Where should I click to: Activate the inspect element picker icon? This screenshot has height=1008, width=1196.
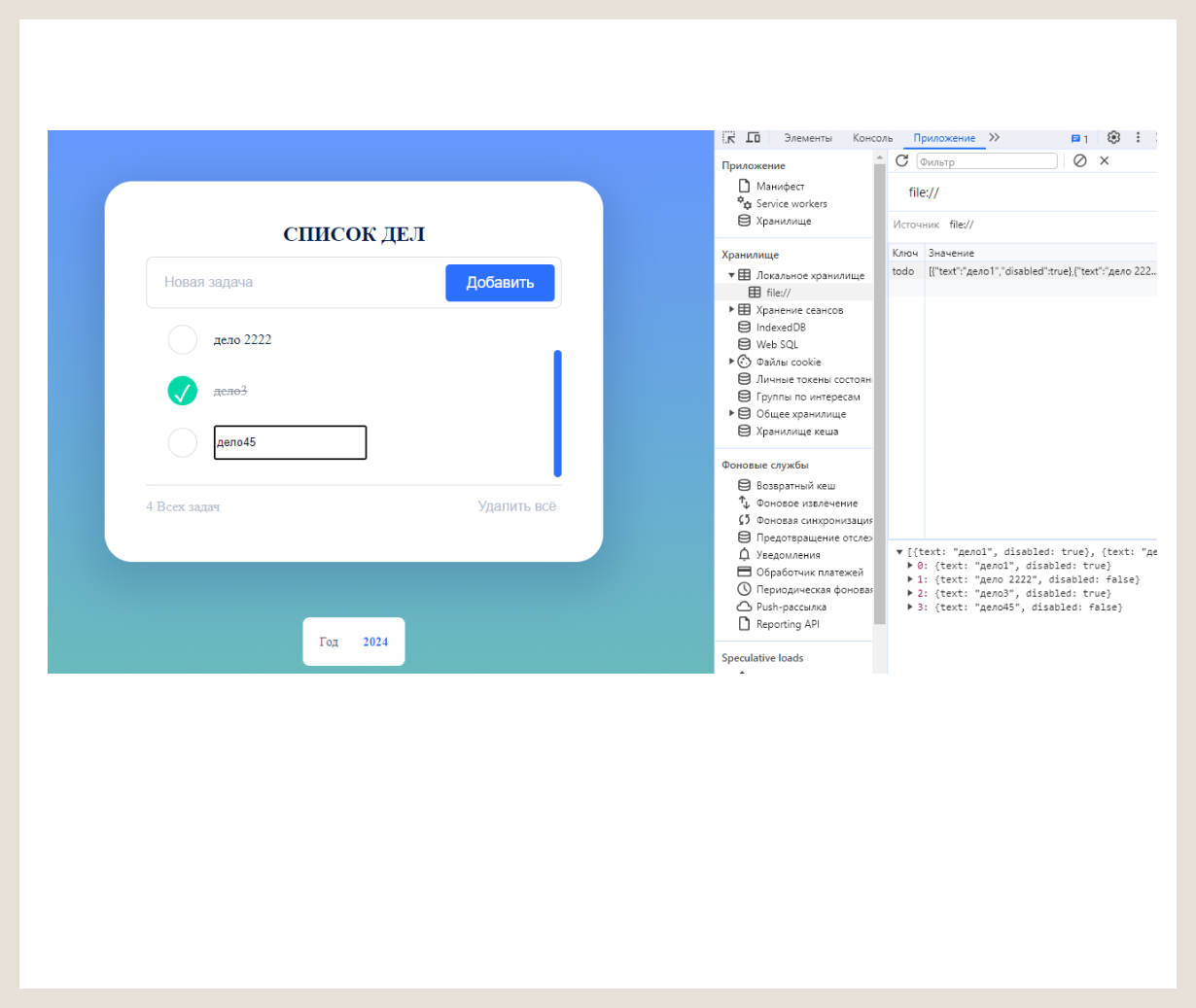[x=729, y=138]
